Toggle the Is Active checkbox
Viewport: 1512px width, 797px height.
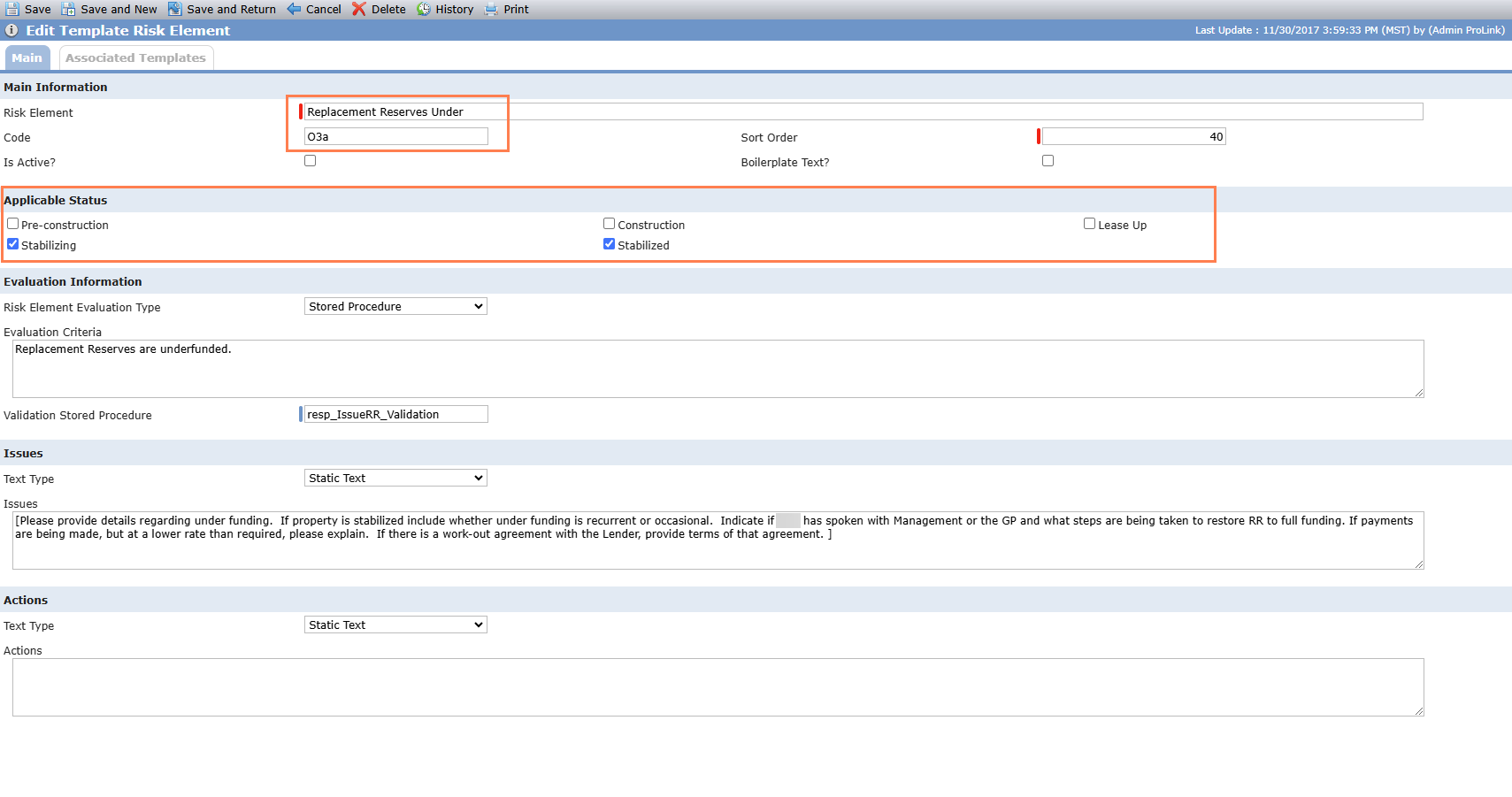(310, 161)
